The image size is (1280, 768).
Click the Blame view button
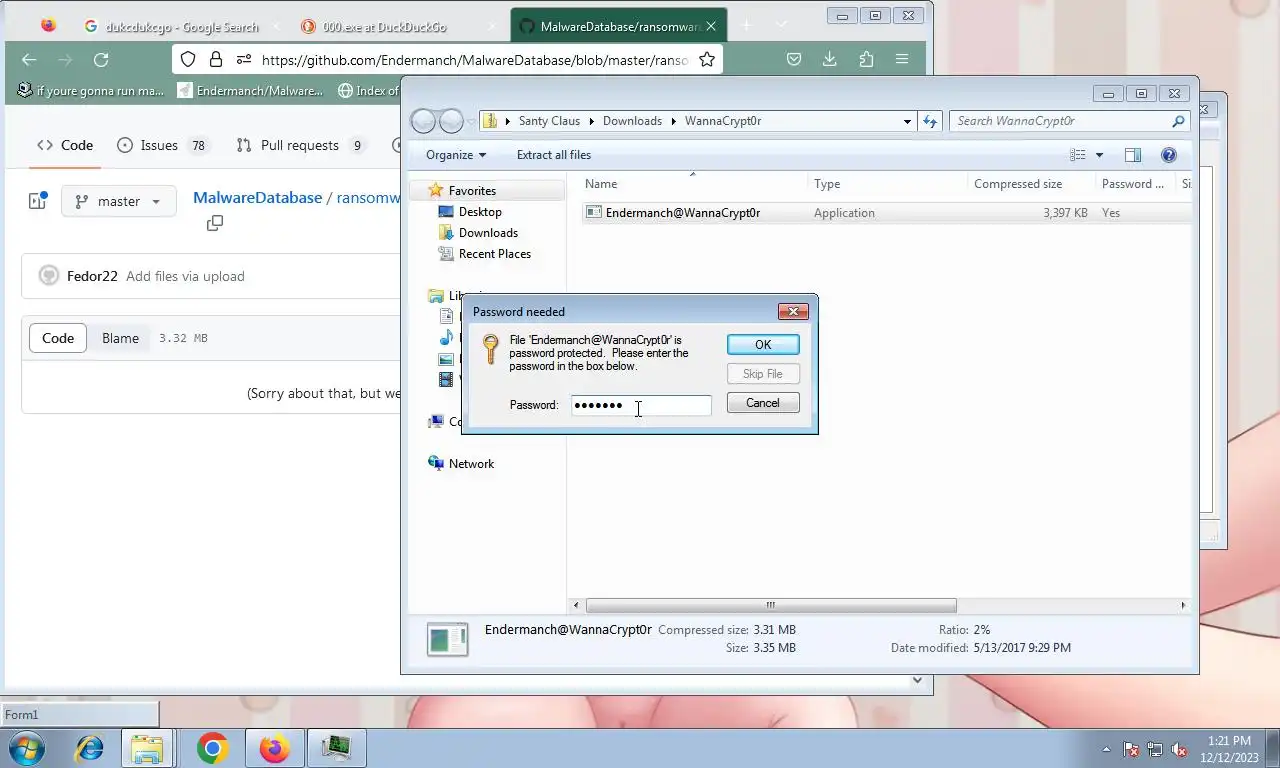[120, 338]
